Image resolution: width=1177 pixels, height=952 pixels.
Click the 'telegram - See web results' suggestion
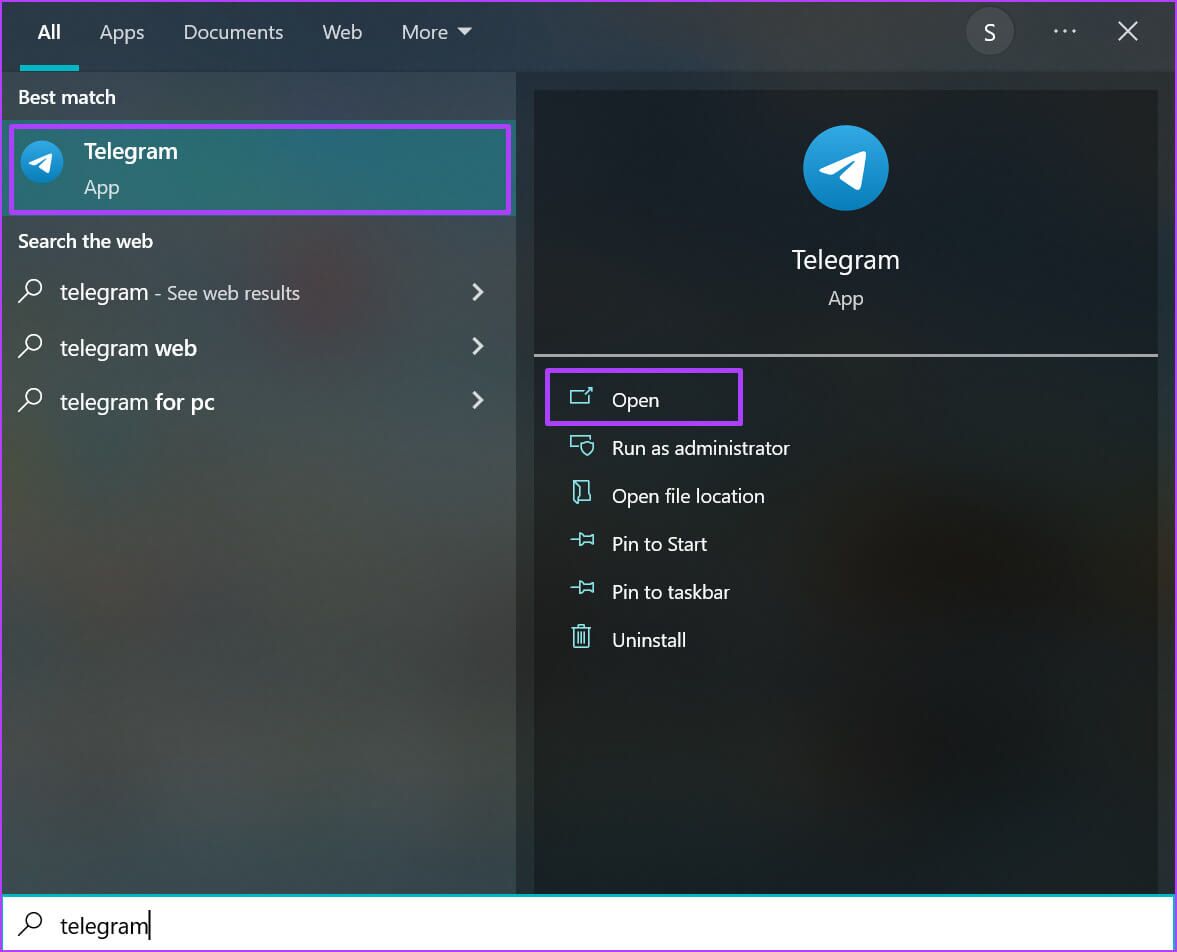click(258, 292)
